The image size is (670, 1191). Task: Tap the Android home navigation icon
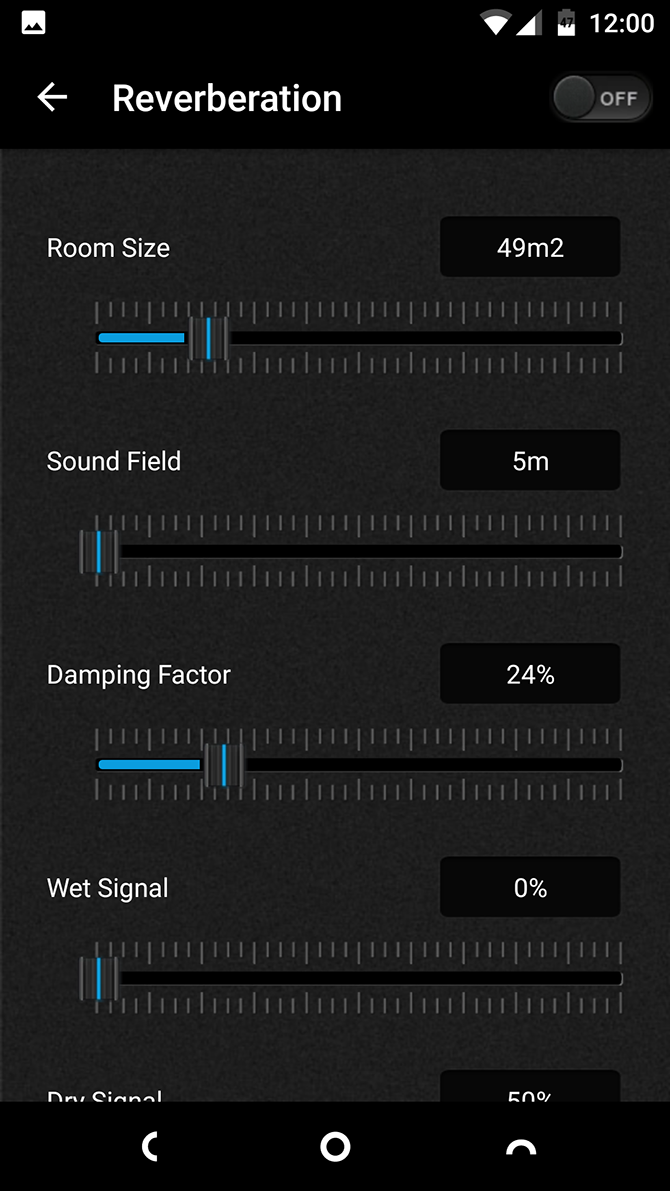tap(335, 1147)
